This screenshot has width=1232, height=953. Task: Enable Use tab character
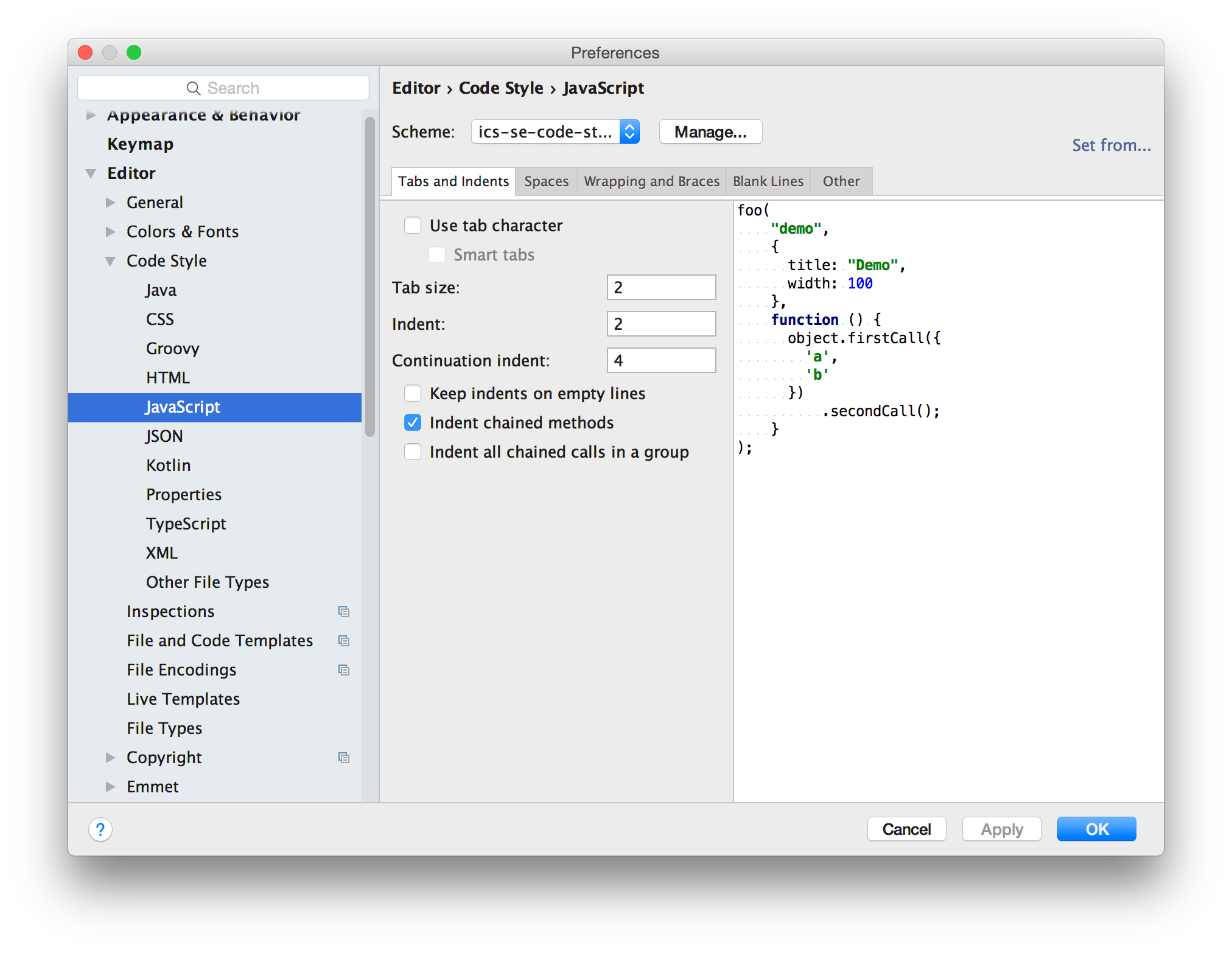[x=413, y=225]
